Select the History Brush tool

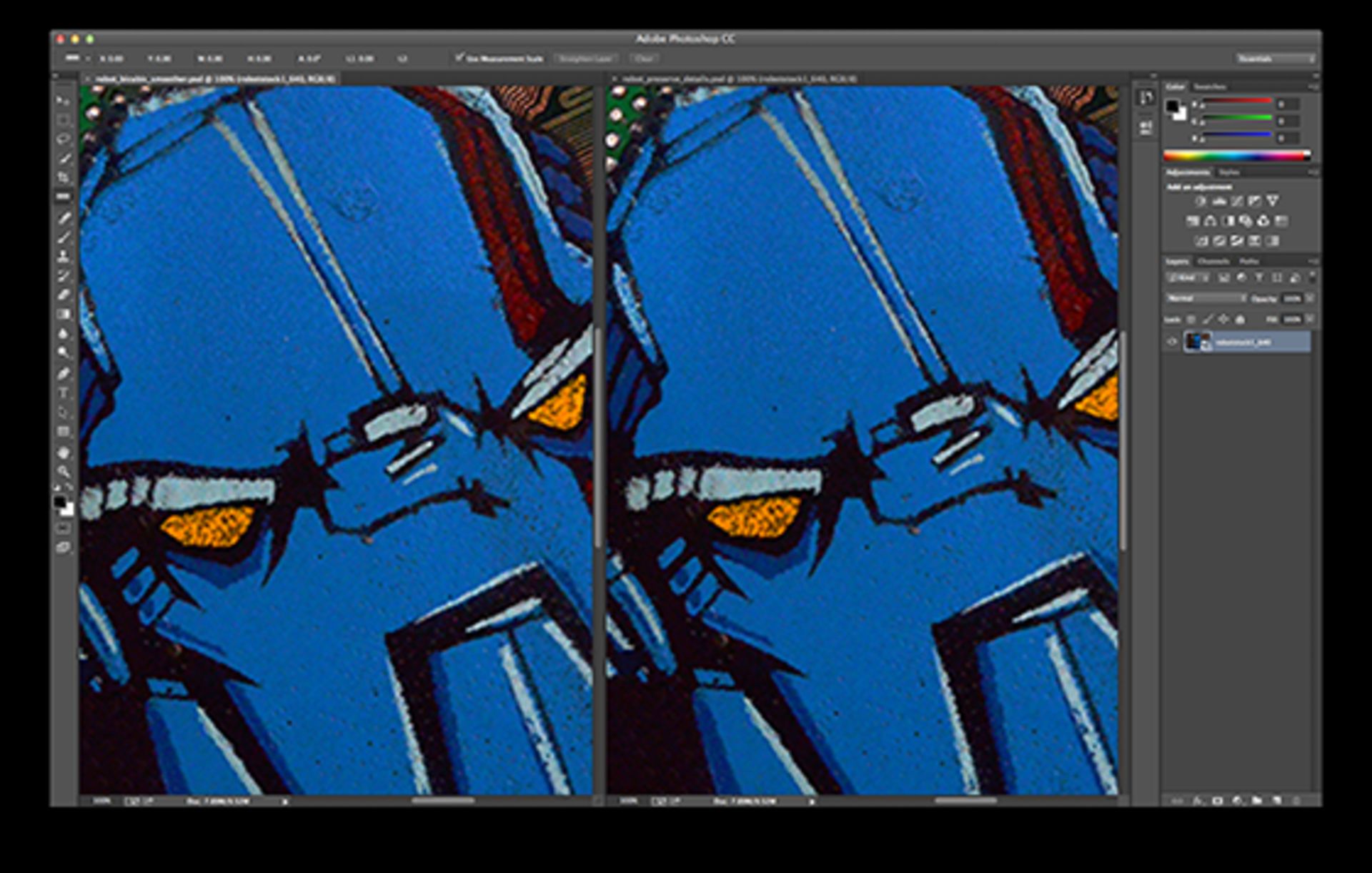click(63, 275)
